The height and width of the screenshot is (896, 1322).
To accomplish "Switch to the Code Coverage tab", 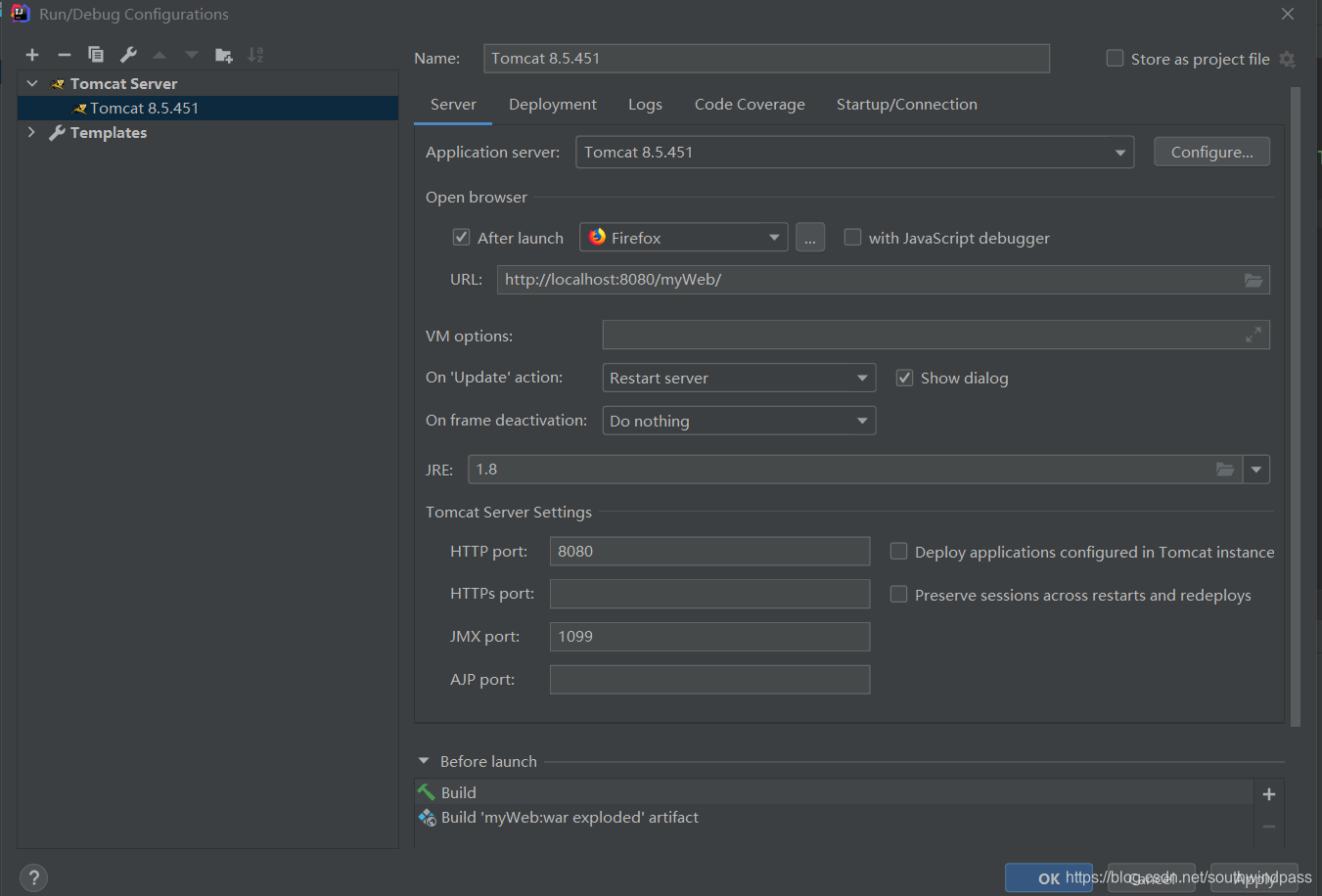I will [x=750, y=105].
